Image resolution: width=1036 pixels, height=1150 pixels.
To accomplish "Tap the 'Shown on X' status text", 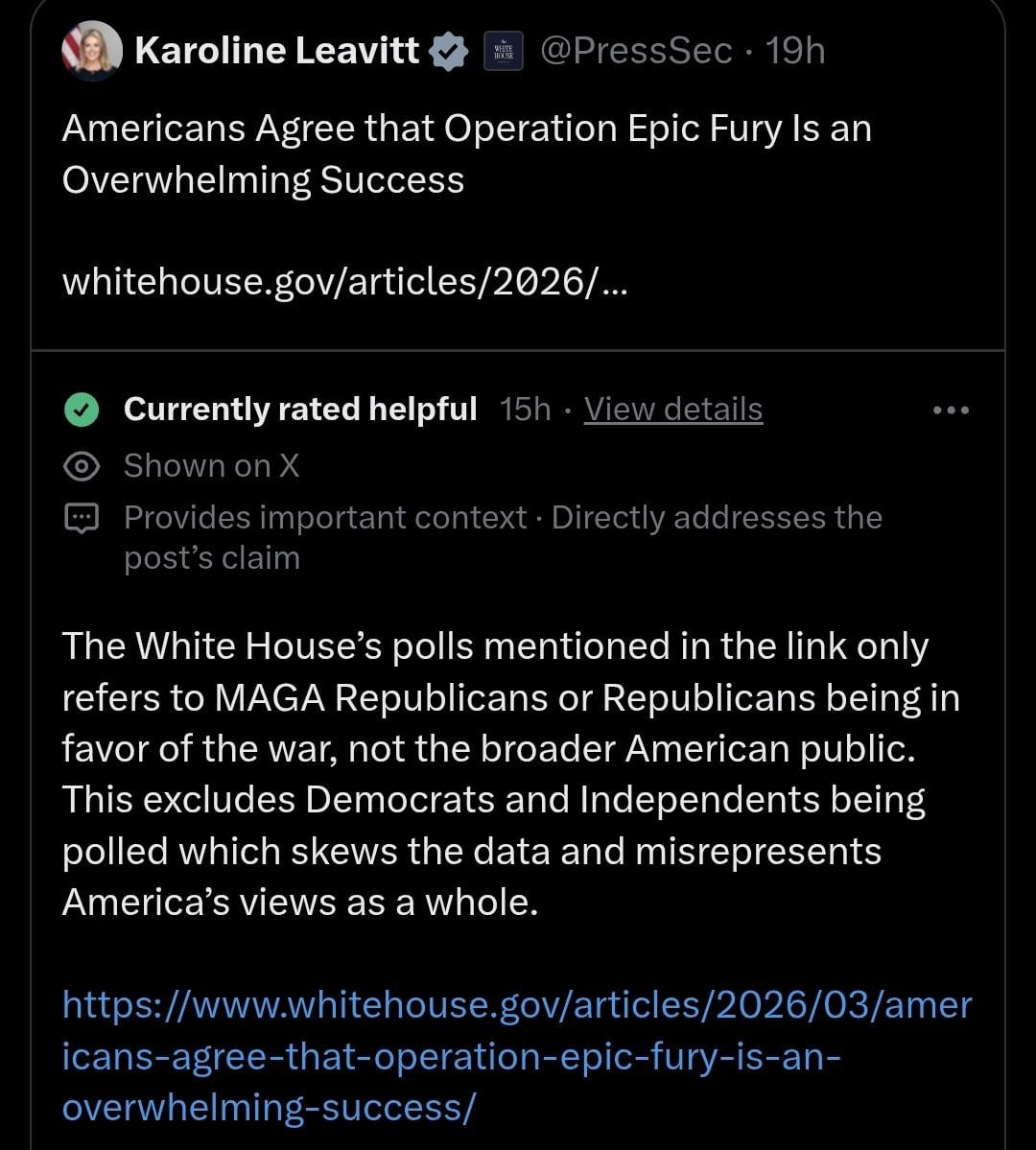I will pyautogui.click(x=211, y=466).
